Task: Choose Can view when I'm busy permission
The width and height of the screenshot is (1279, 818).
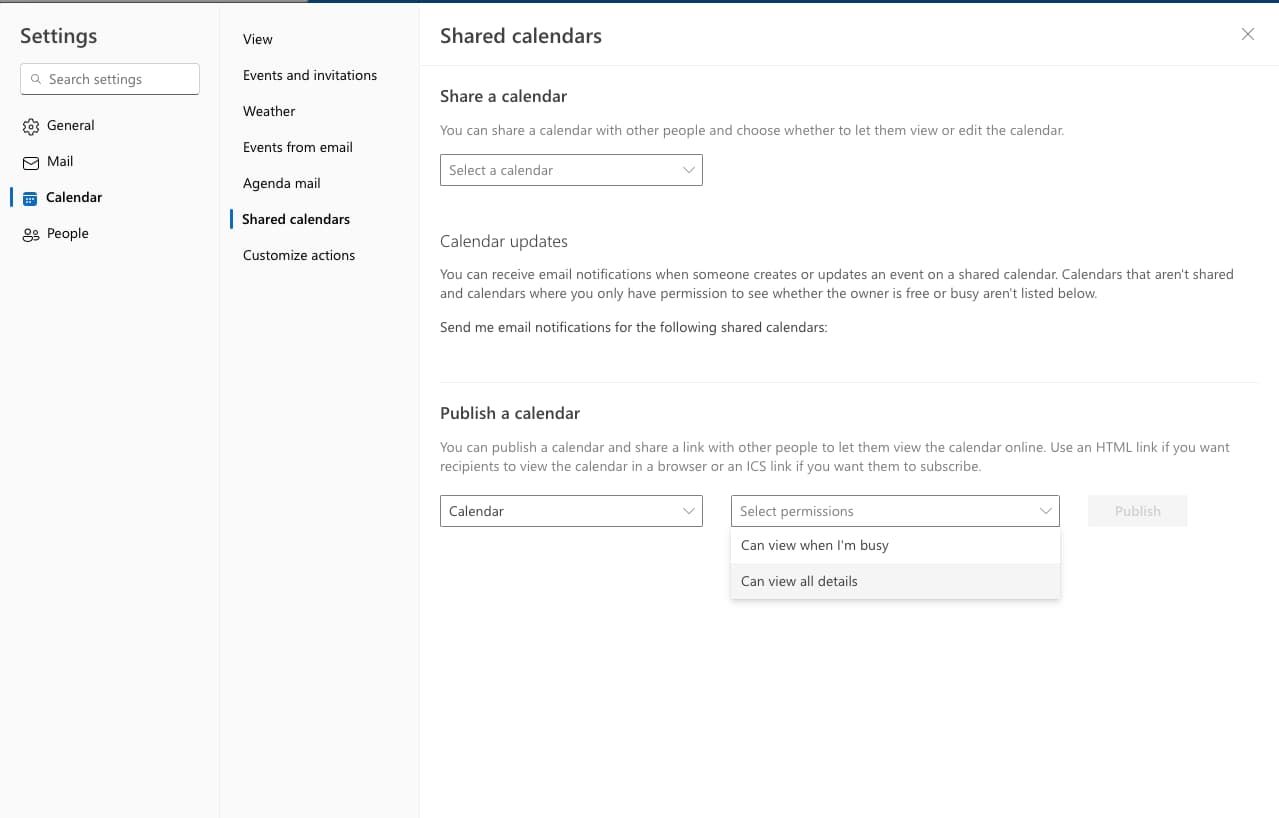Action: 814,545
